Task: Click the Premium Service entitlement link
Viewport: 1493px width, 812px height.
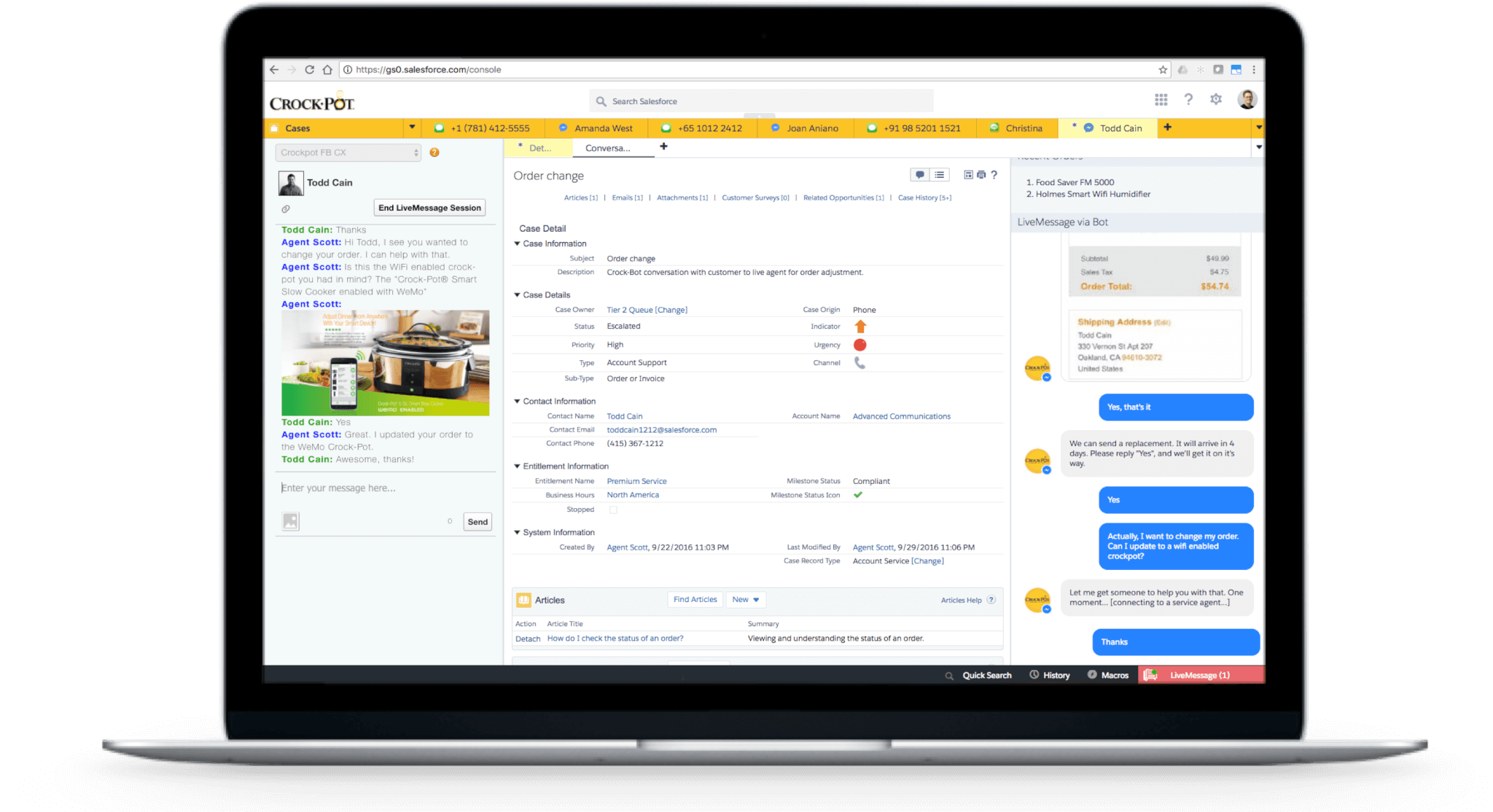Action: 638,481
